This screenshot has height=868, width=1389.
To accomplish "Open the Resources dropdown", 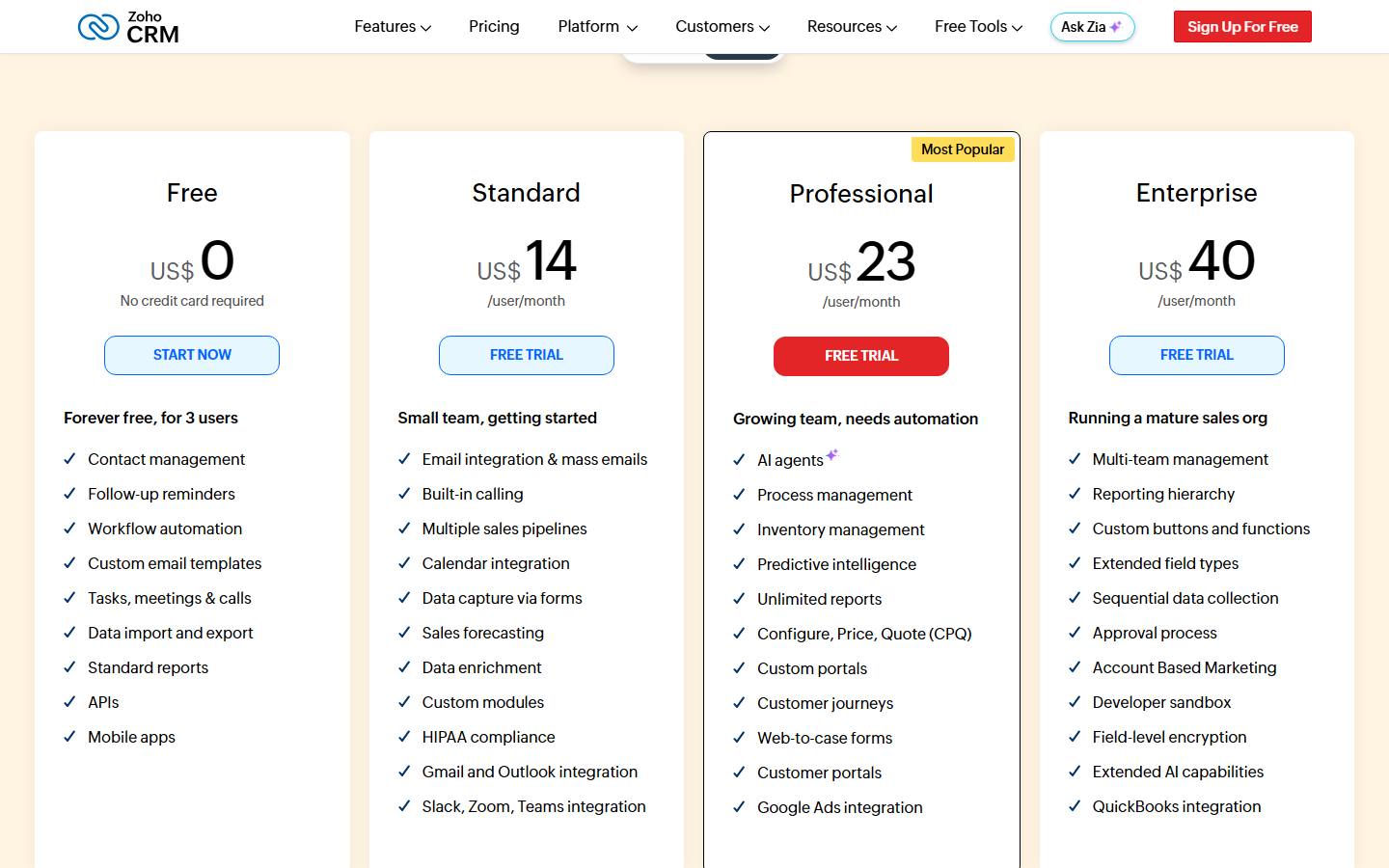I will 852,27.
